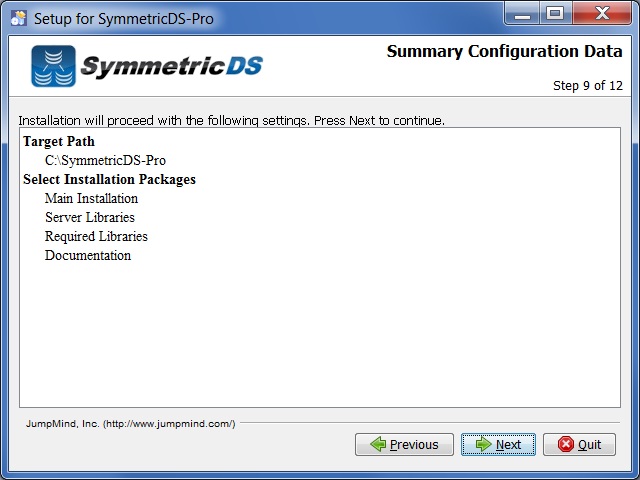640x480 pixels.
Task: Select the C:\SymmetricDS-Pro path text
Action: [105, 160]
